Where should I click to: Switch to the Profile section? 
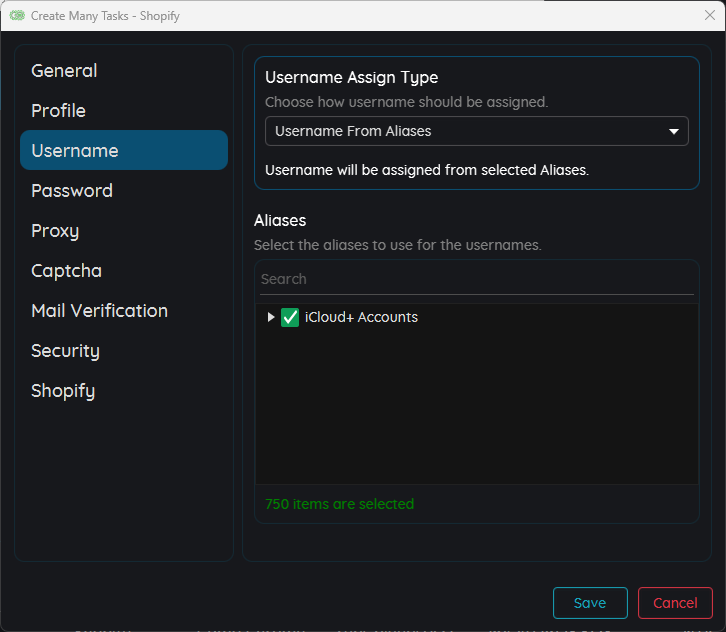(58, 111)
